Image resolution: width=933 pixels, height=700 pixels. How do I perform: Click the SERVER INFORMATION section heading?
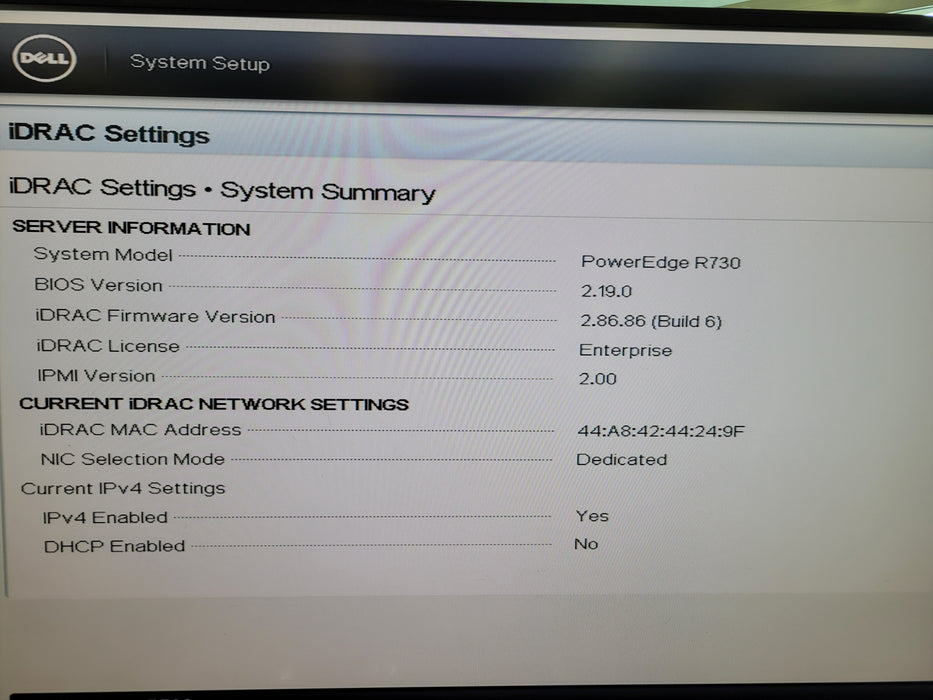point(131,228)
